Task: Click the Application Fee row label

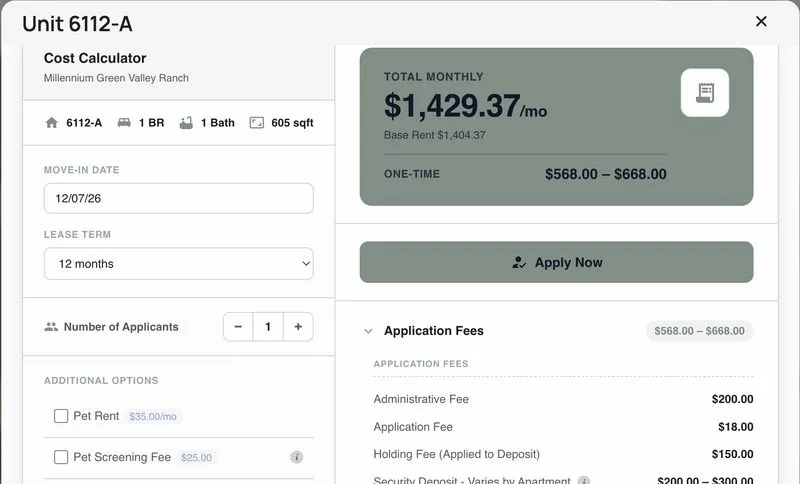Action: coord(413,427)
